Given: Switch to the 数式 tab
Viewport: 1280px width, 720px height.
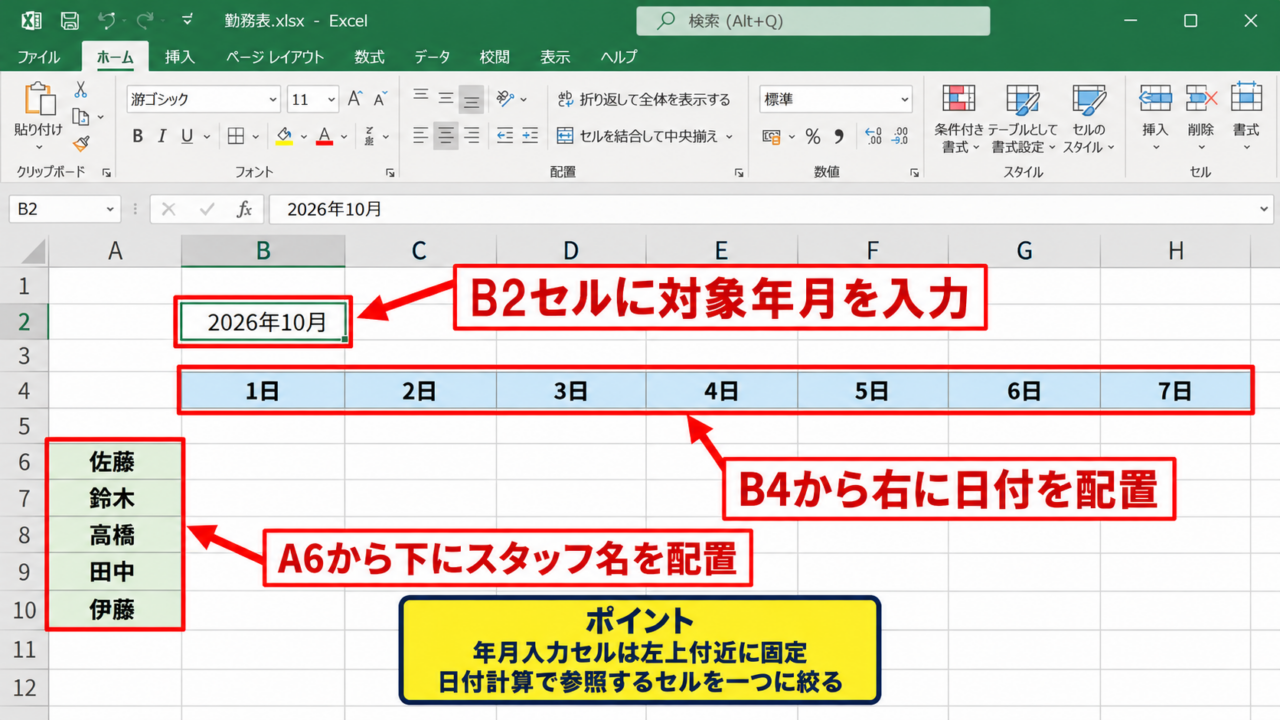Looking at the screenshot, I should [x=369, y=57].
